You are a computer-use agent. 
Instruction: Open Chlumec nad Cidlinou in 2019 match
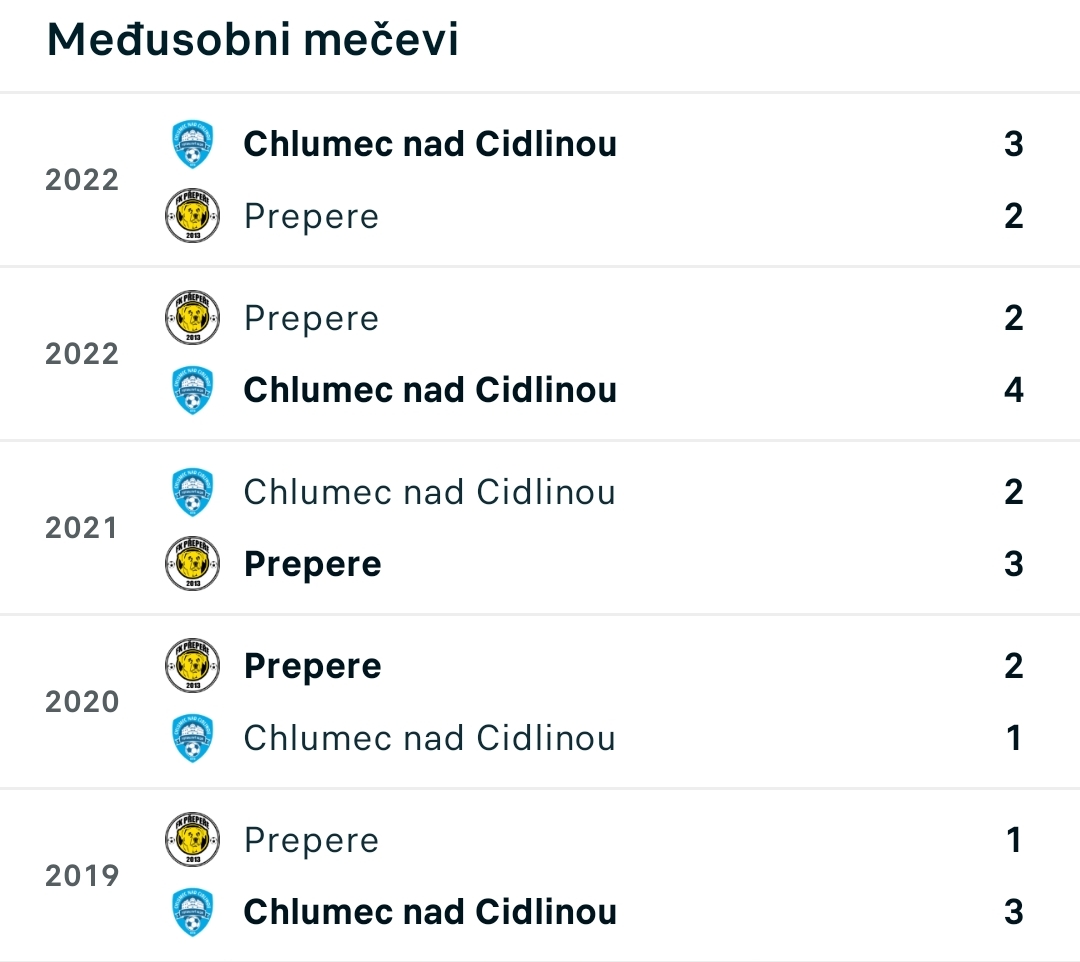(x=430, y=912)
